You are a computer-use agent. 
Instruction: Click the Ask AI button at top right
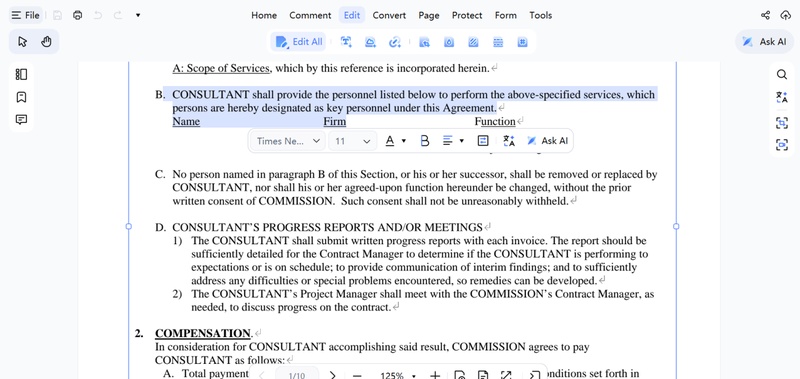coord(764,42)
